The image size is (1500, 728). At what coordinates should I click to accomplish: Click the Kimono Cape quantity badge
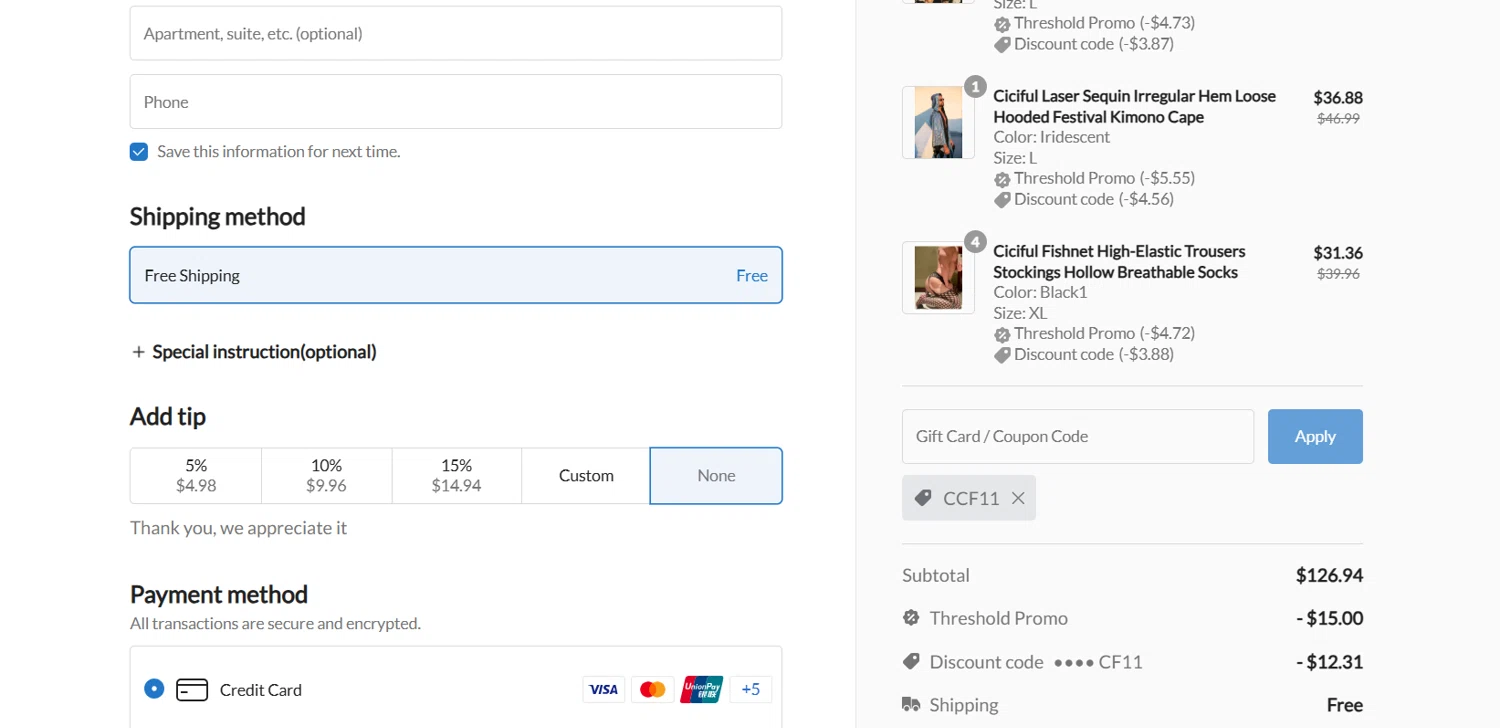pos(975,87)
